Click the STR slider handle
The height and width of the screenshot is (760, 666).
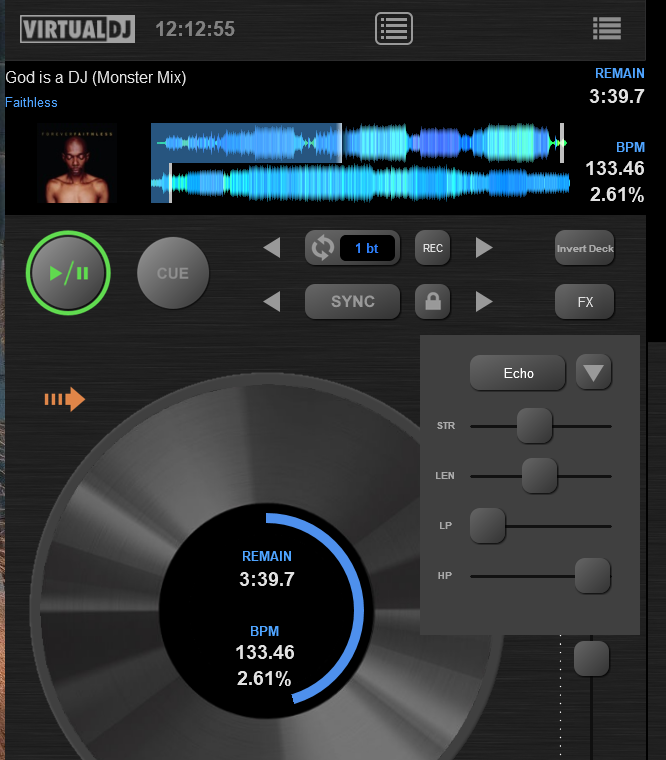535,426
